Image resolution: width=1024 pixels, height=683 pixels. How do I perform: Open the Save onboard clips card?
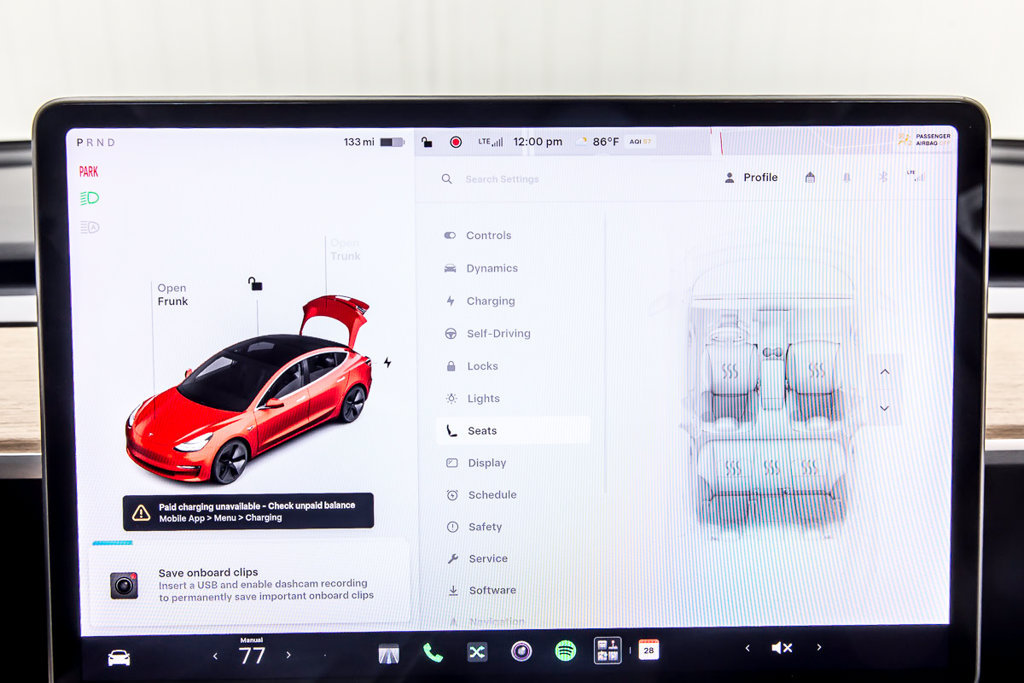pyautogui.click(x=249, y=584)
